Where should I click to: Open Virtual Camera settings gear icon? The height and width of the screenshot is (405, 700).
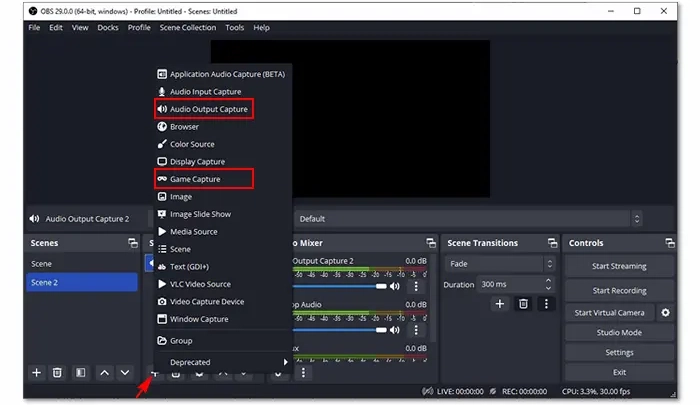(665, 313)
